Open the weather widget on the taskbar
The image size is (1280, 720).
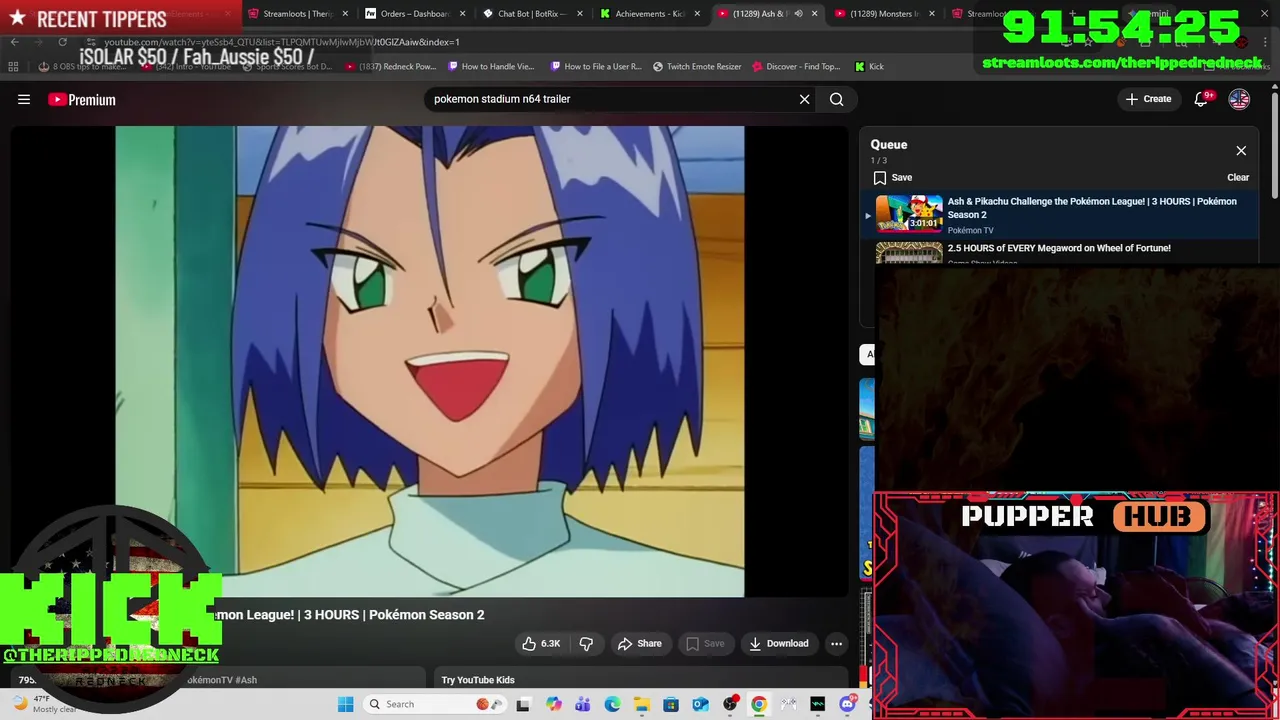[x=42, y=704]
